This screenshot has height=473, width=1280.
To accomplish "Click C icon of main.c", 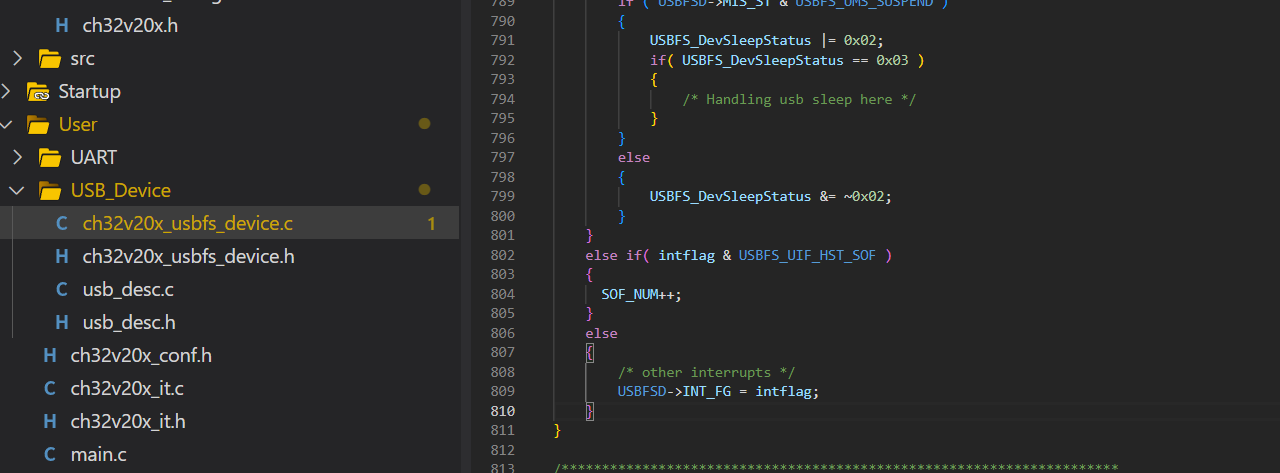I will pos(50,454).
